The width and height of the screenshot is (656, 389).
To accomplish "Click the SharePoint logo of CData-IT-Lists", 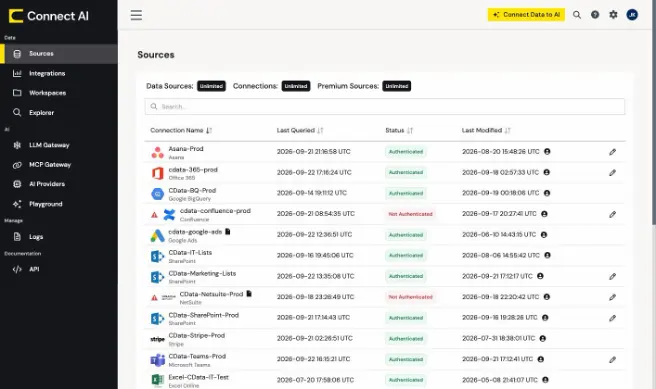I will [157, 256].
